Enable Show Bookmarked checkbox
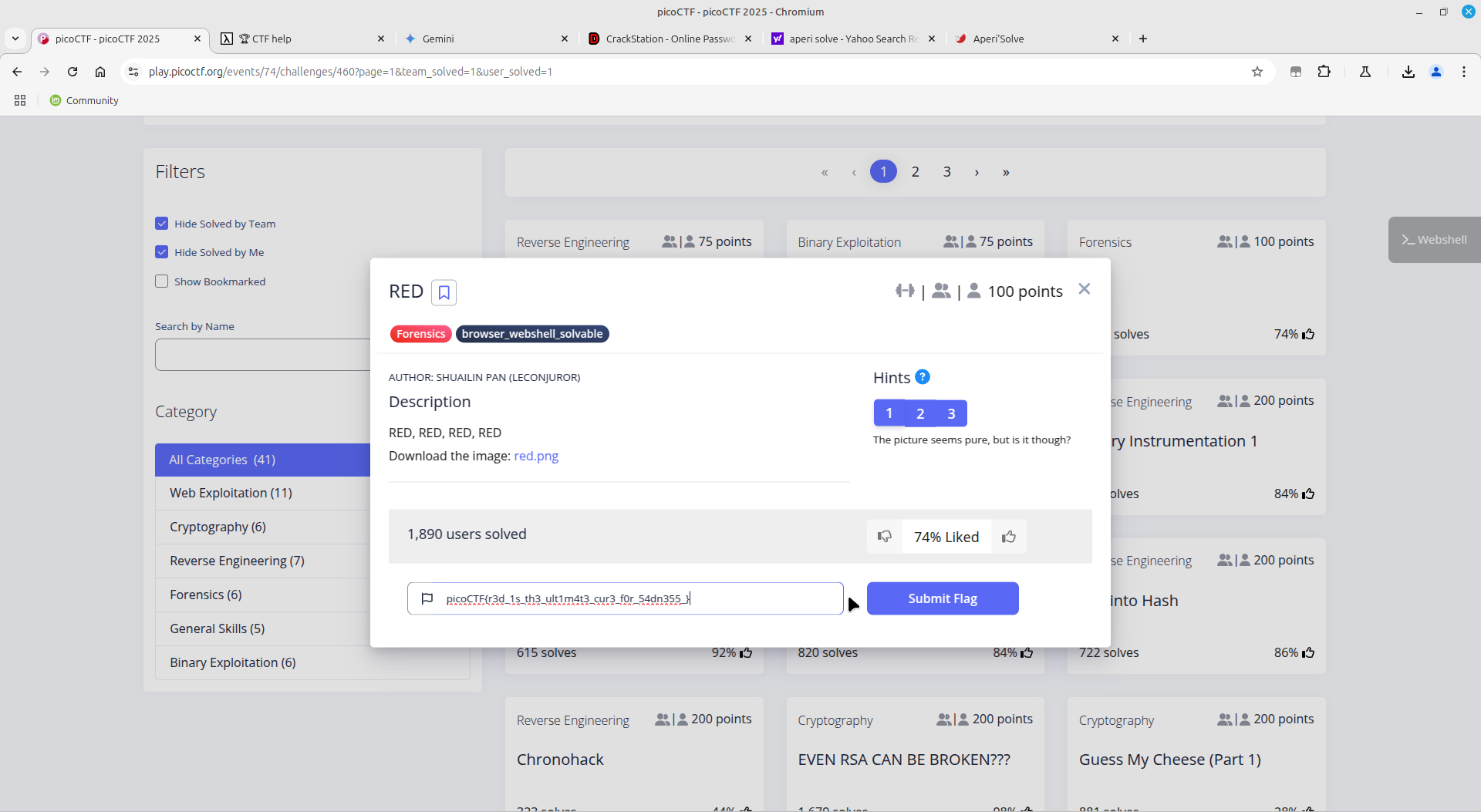Screen dimensions: 1481x812 coord(162,281)
